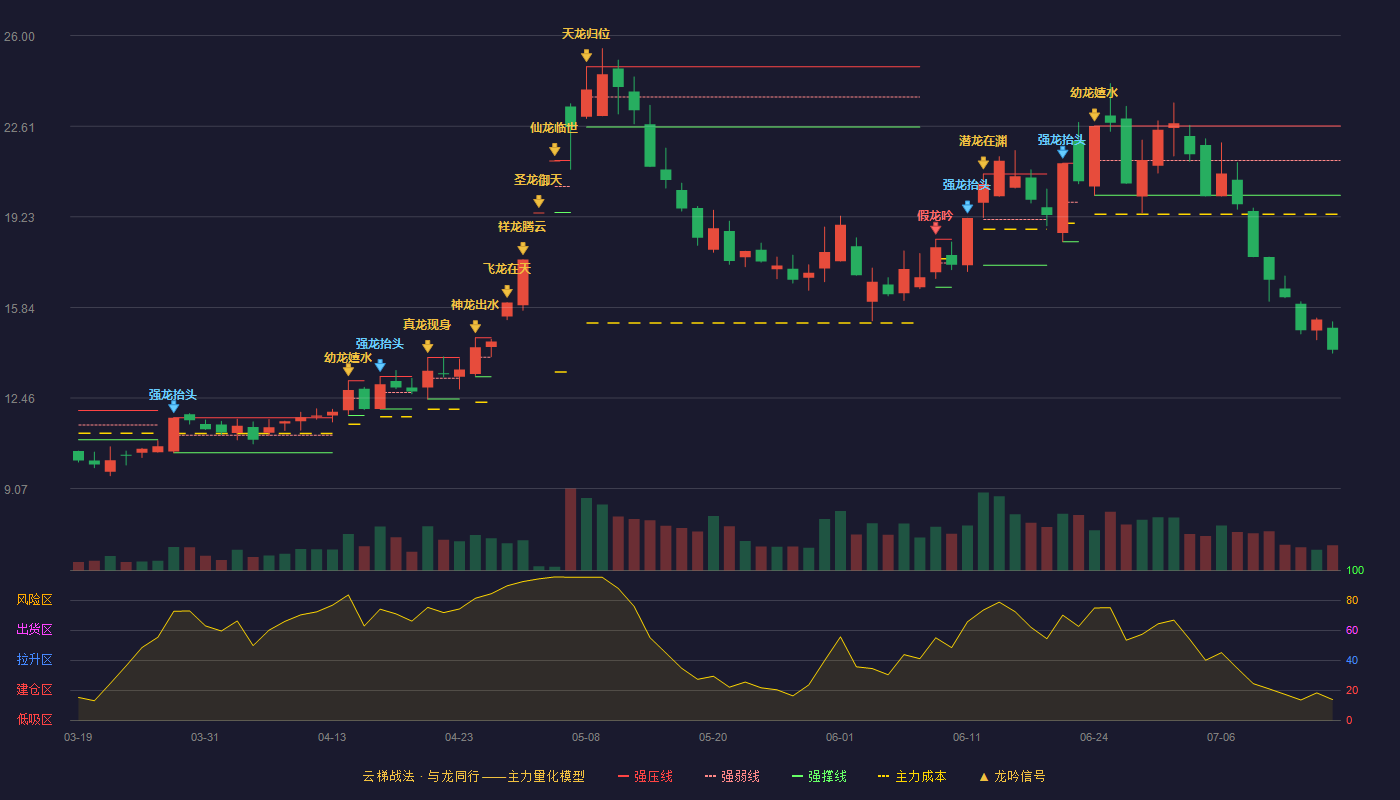1400x800 pixels.
Task: Click the 真龙现身 signal arrow marker
Action: coord(427,347)
